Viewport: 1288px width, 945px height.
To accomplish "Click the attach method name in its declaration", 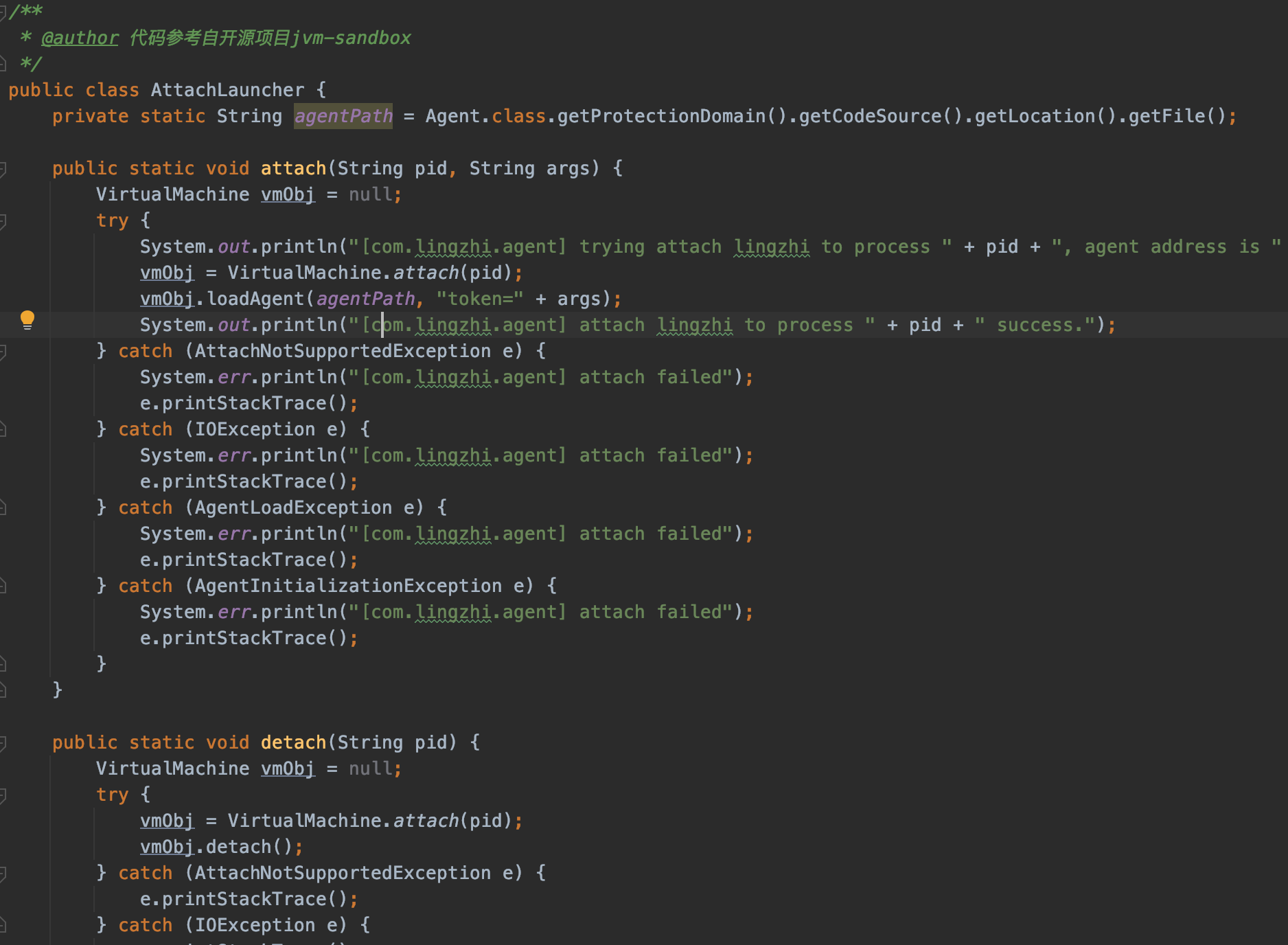I will (x=293, y=168).
